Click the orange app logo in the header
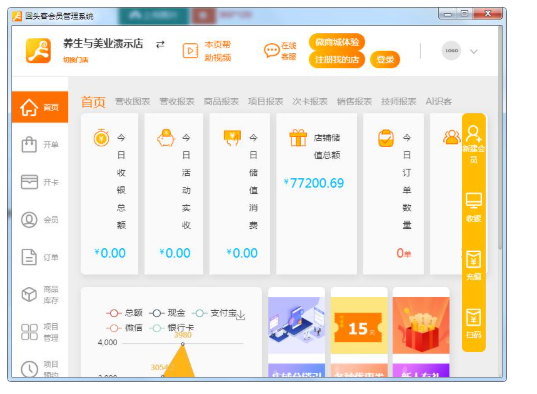Screen dimensions: 537x394 [38, 51]
